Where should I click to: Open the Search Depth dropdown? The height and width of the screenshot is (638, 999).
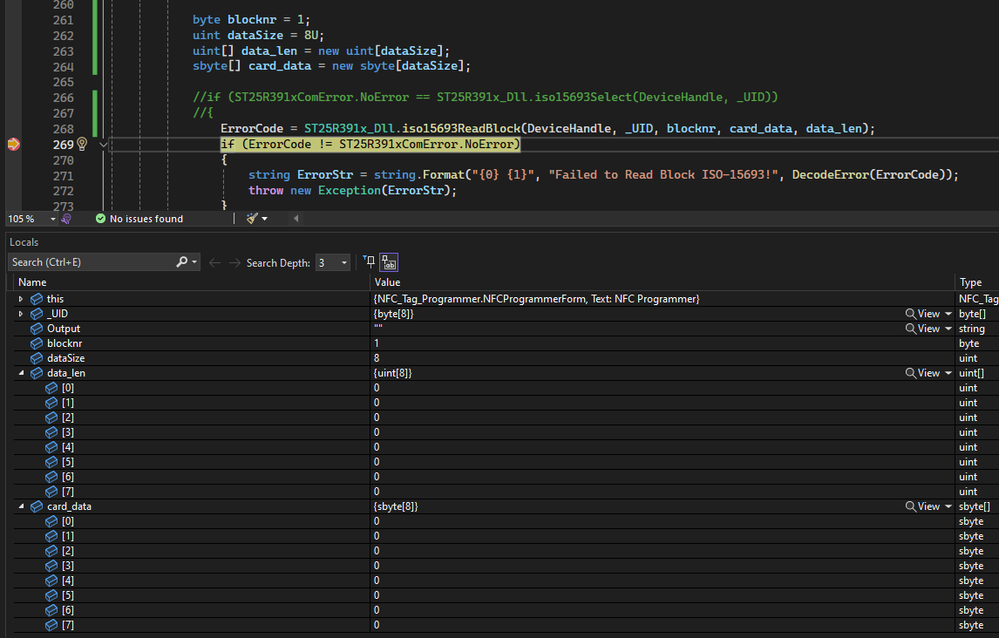(345, 262)
